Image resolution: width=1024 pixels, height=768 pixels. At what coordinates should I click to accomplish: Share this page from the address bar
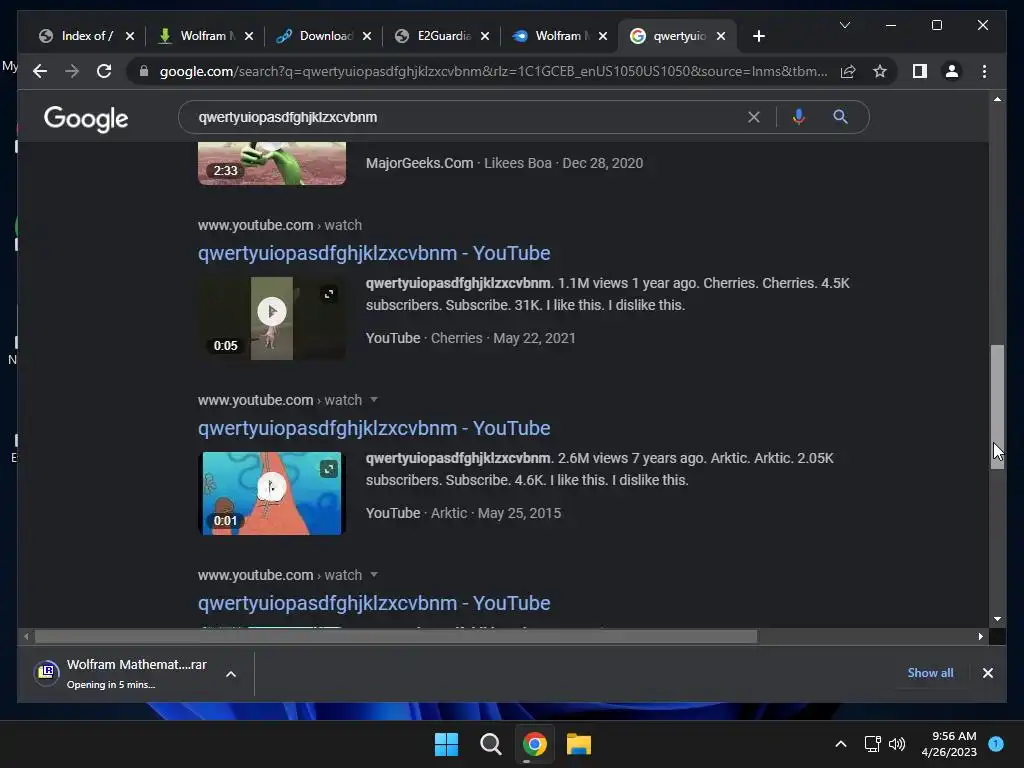pos(848,71)
